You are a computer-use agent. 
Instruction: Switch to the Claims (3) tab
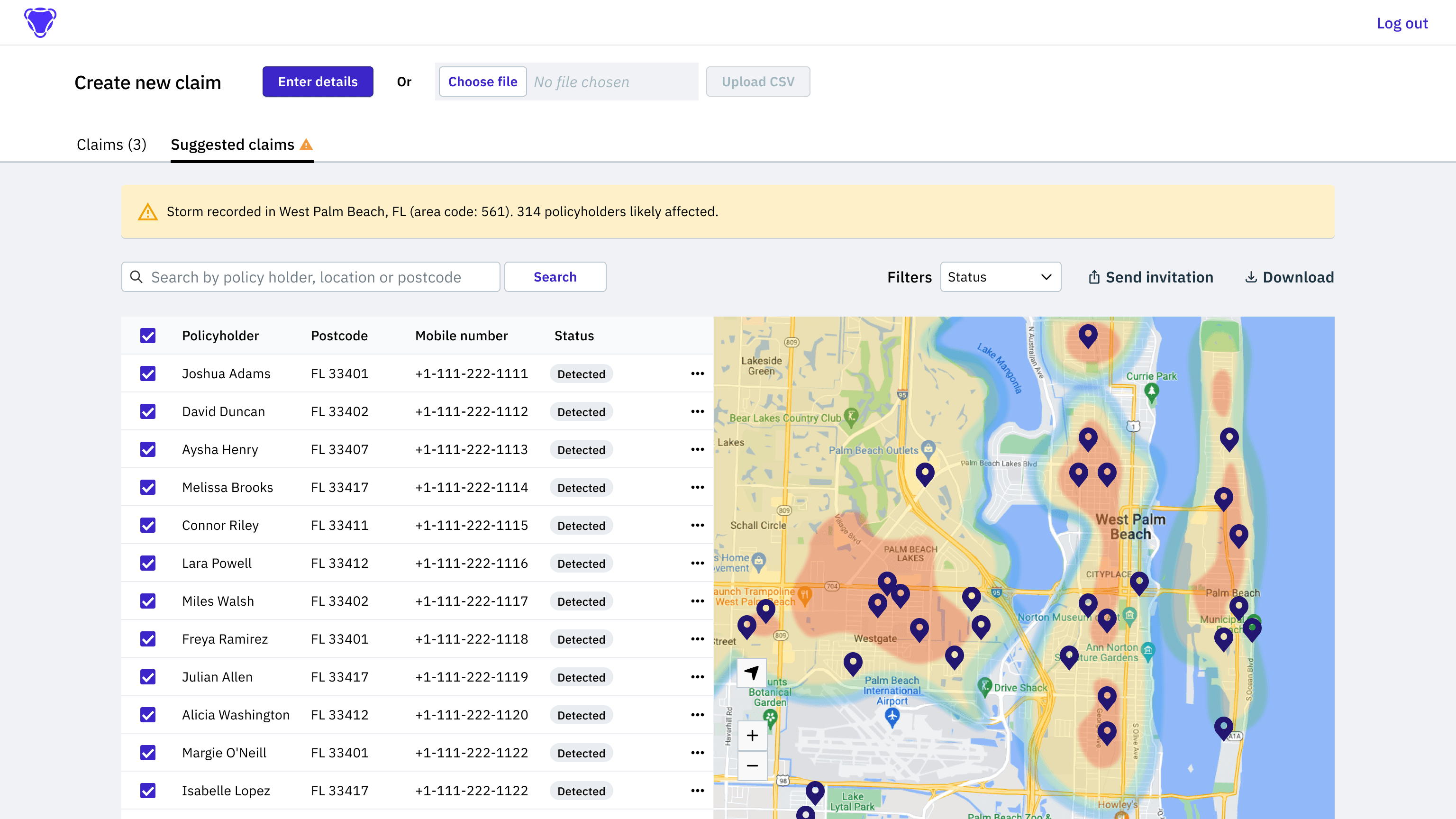(111, 145)
